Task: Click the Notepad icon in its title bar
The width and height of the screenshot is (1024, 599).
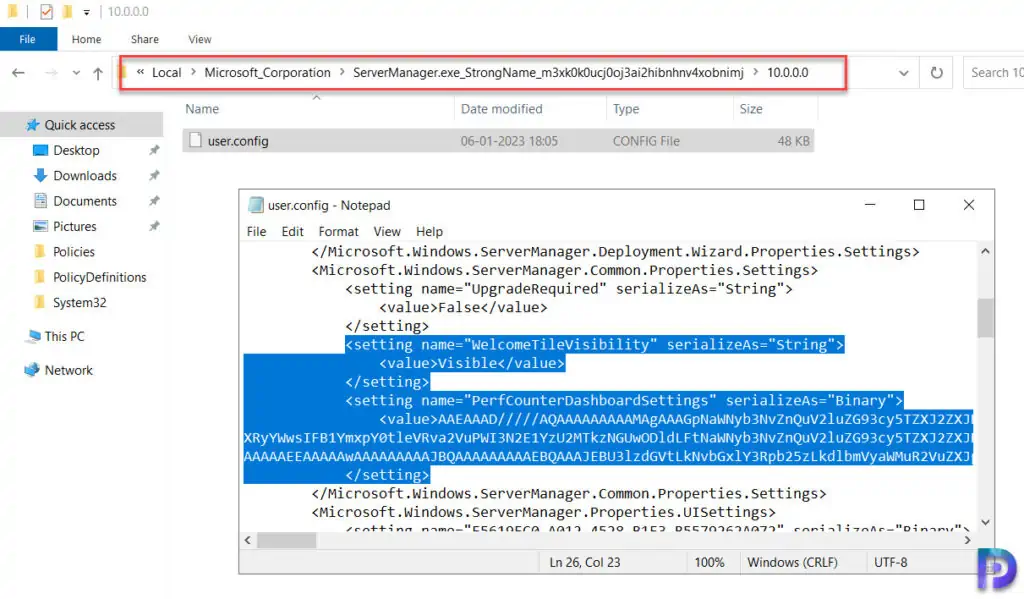Action: coord(256,205)
